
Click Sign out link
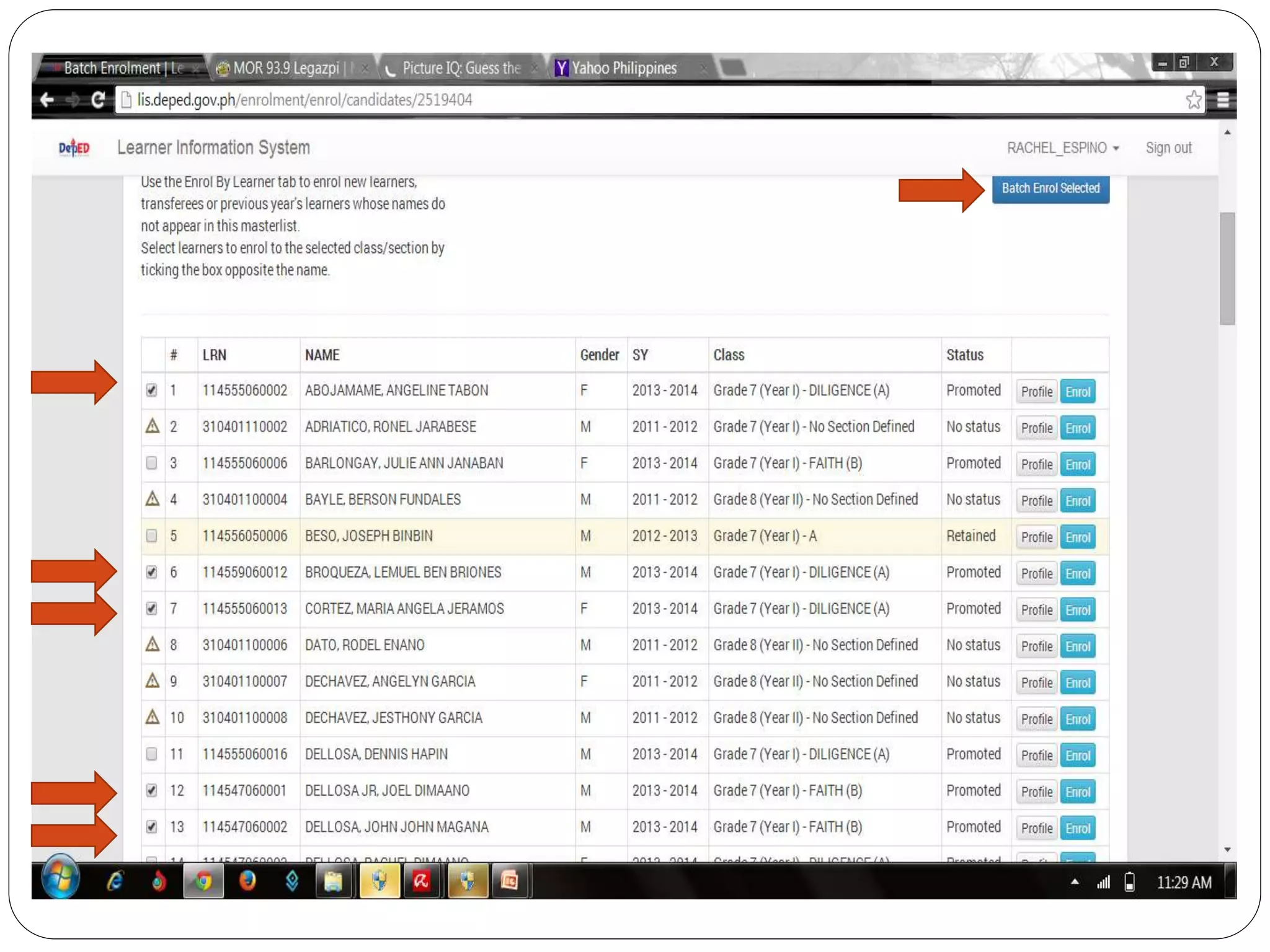(x=1168, y=148)
